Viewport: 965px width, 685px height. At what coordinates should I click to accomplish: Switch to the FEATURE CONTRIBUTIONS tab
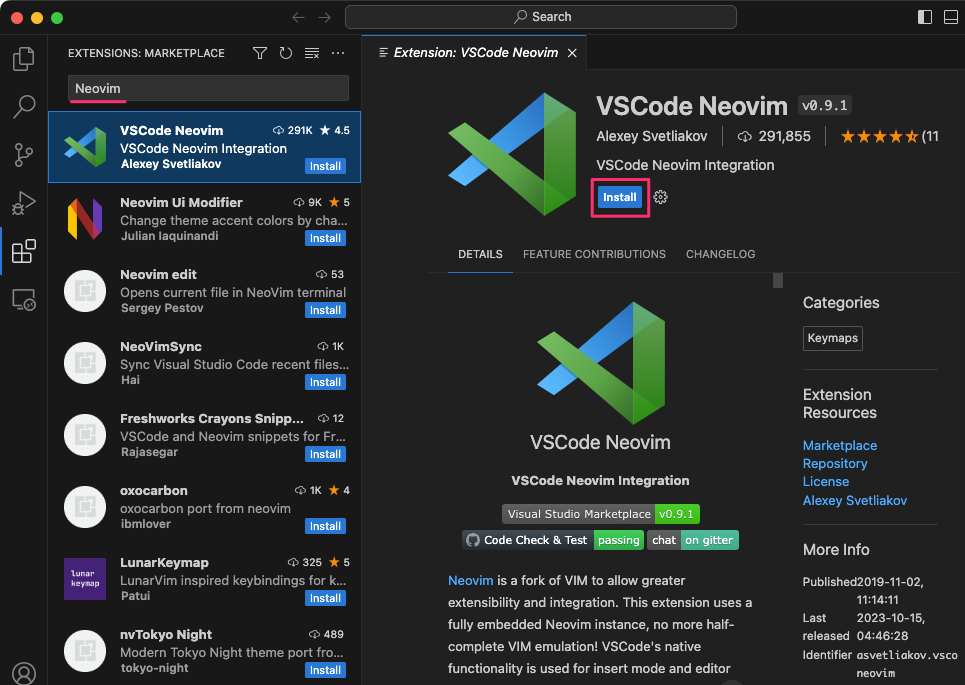(595, 254)
